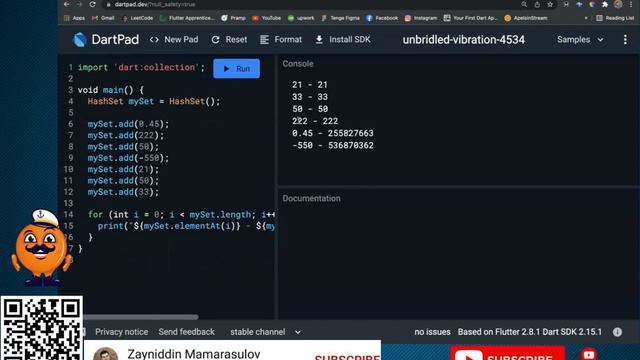Viewport: 640px width, 360px height.
Task: Click the Console panel header
Action: pos(298,64)
